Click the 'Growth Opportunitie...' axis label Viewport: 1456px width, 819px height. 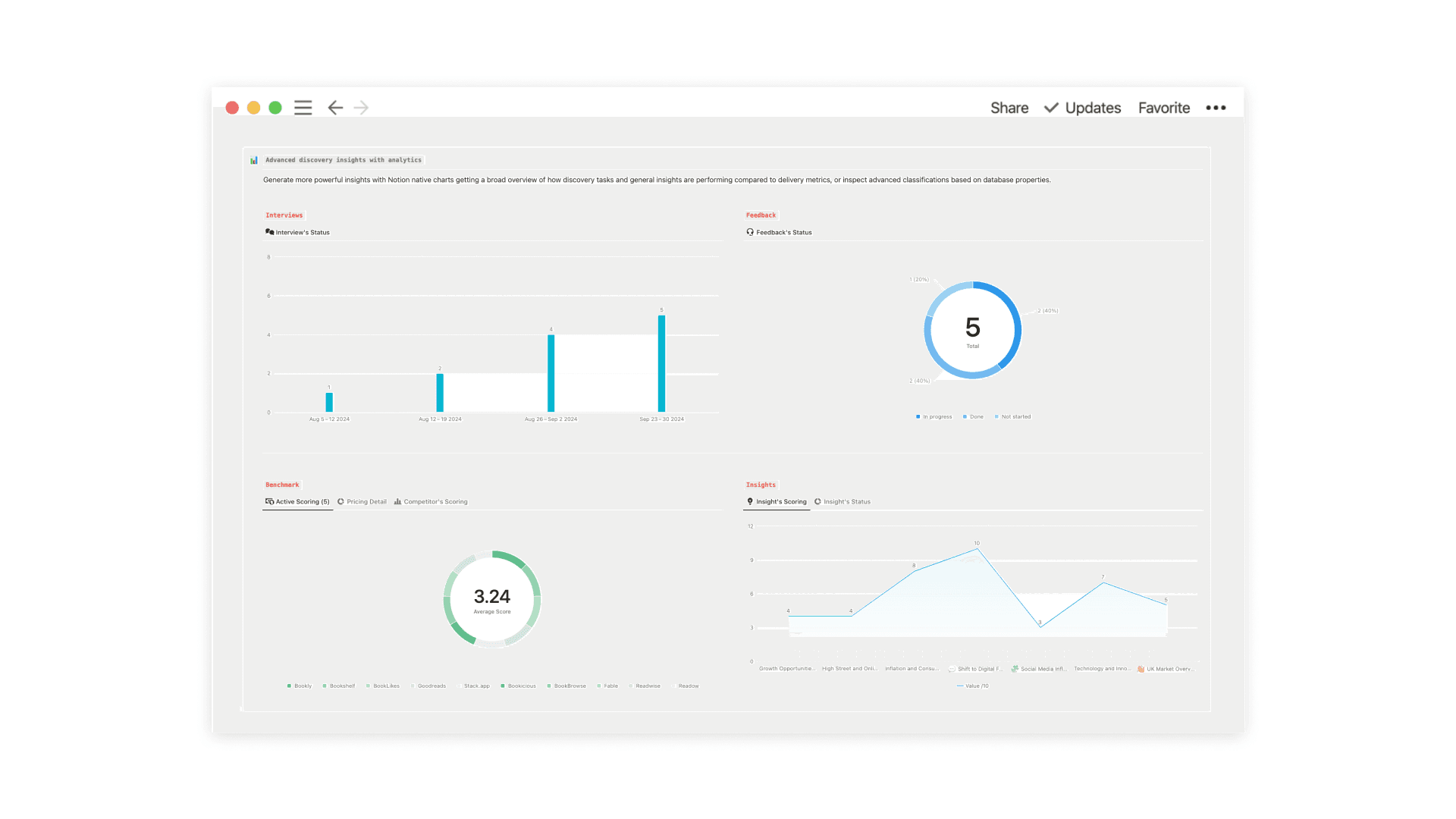tap(787, 669)
